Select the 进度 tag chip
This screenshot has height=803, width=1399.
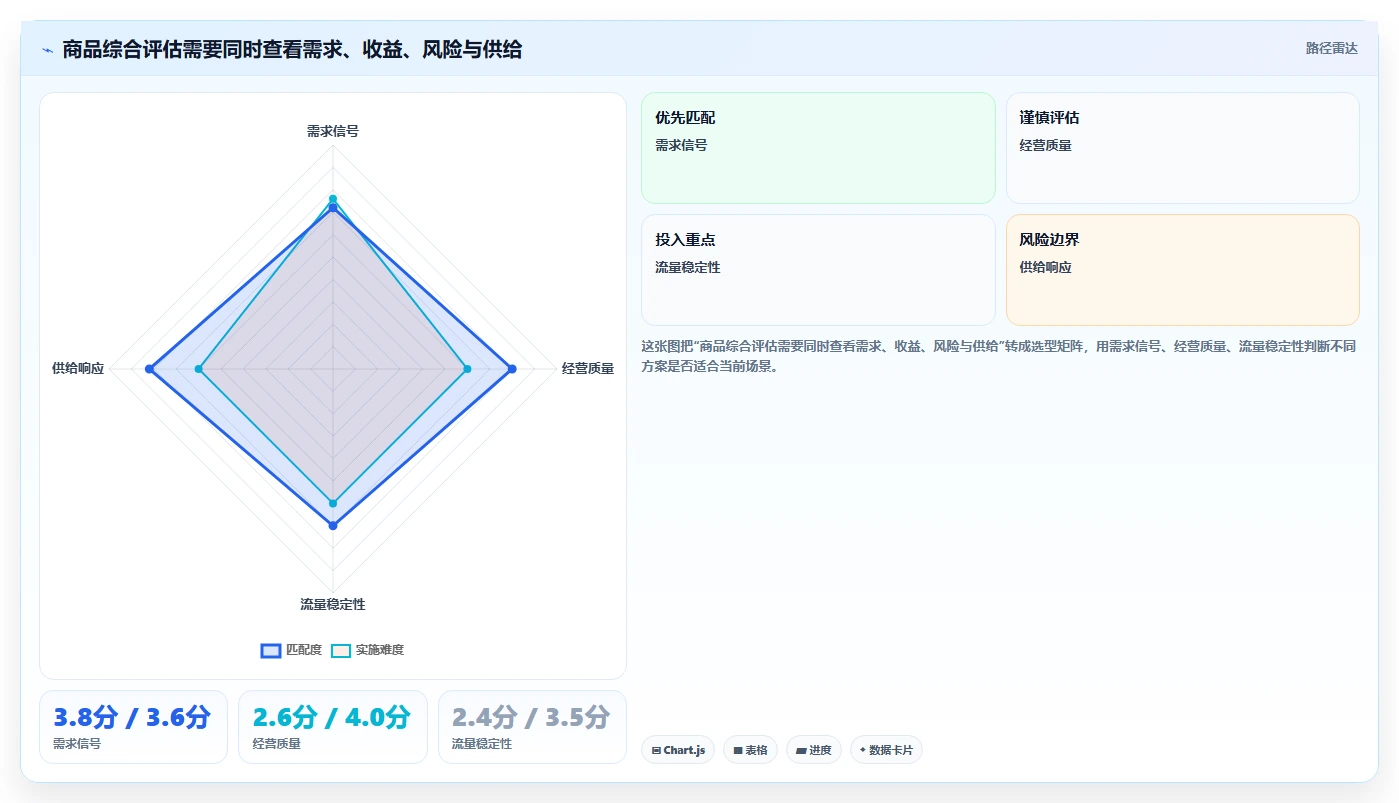814,750
